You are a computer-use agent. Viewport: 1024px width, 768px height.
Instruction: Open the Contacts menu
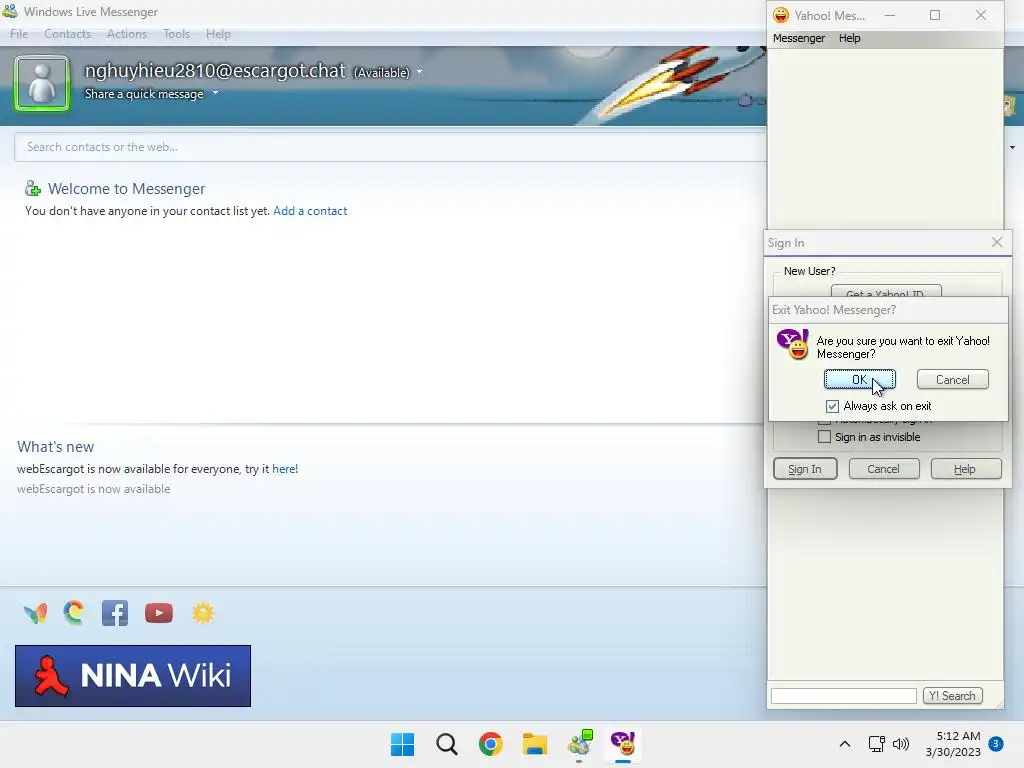click(x=67, y=34)
